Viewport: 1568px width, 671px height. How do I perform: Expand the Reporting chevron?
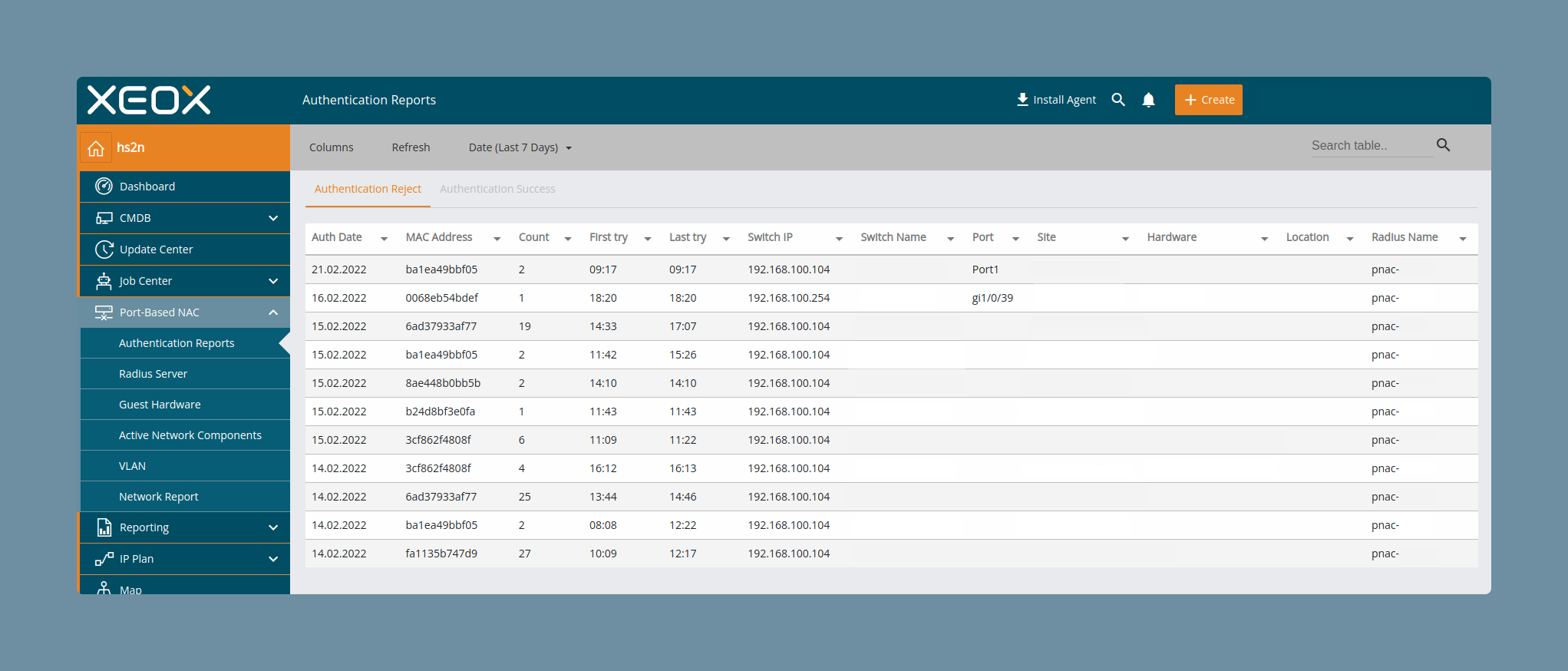(273, 527)
